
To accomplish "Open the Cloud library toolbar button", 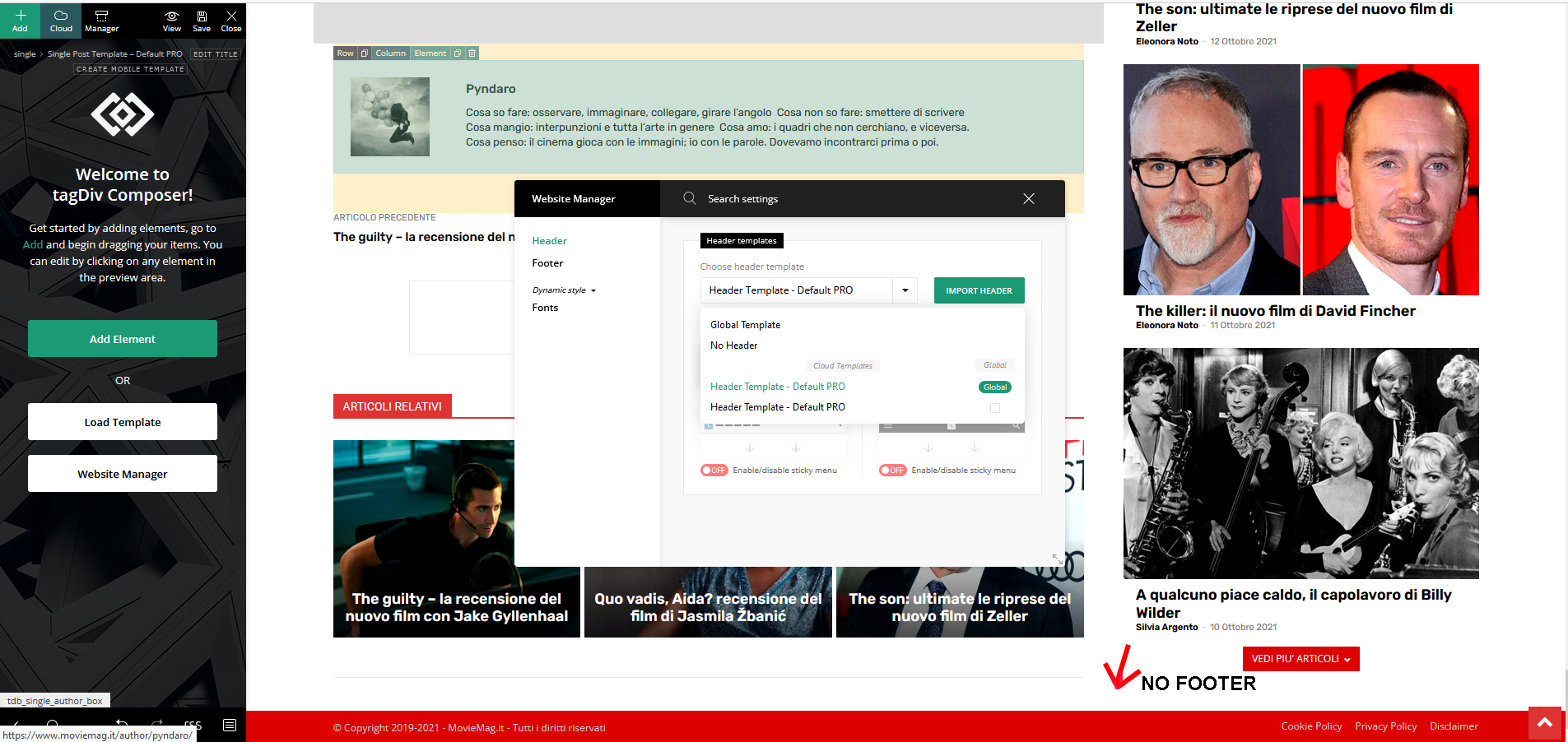I will tap(61, 21).
